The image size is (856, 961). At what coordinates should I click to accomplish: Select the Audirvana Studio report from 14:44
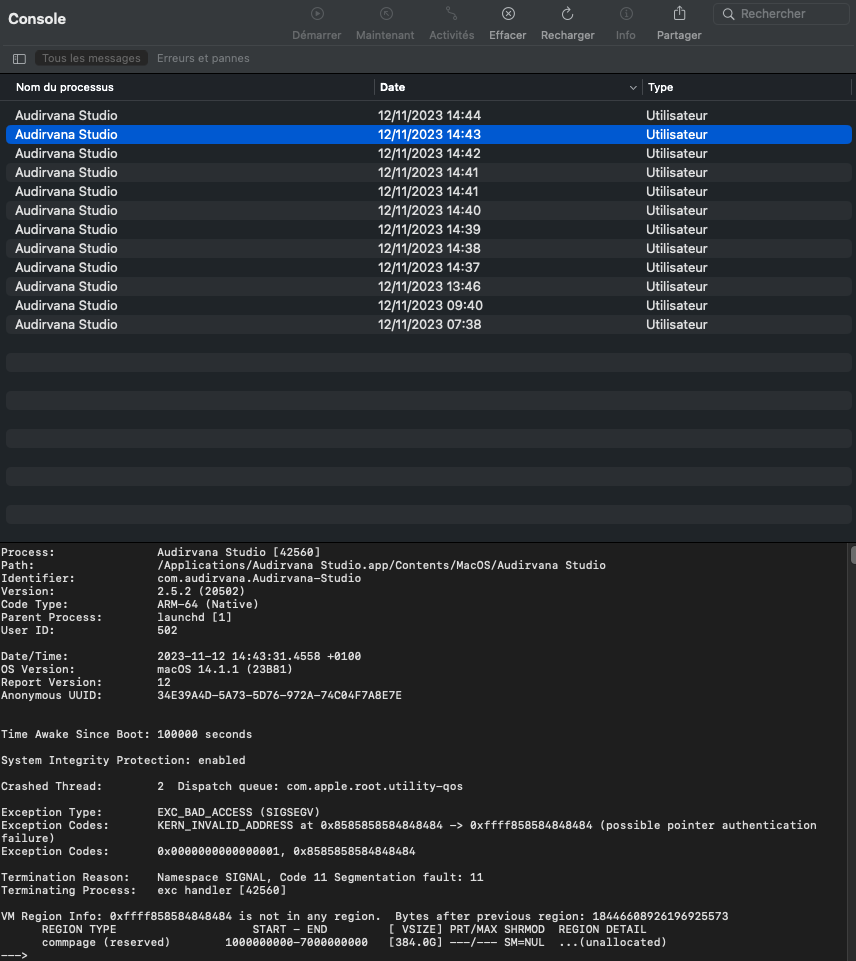coord(429,115)
